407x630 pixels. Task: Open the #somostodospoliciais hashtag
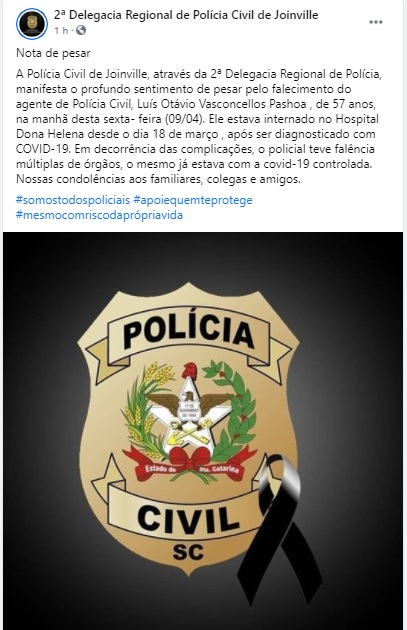(x=73, y=200)
